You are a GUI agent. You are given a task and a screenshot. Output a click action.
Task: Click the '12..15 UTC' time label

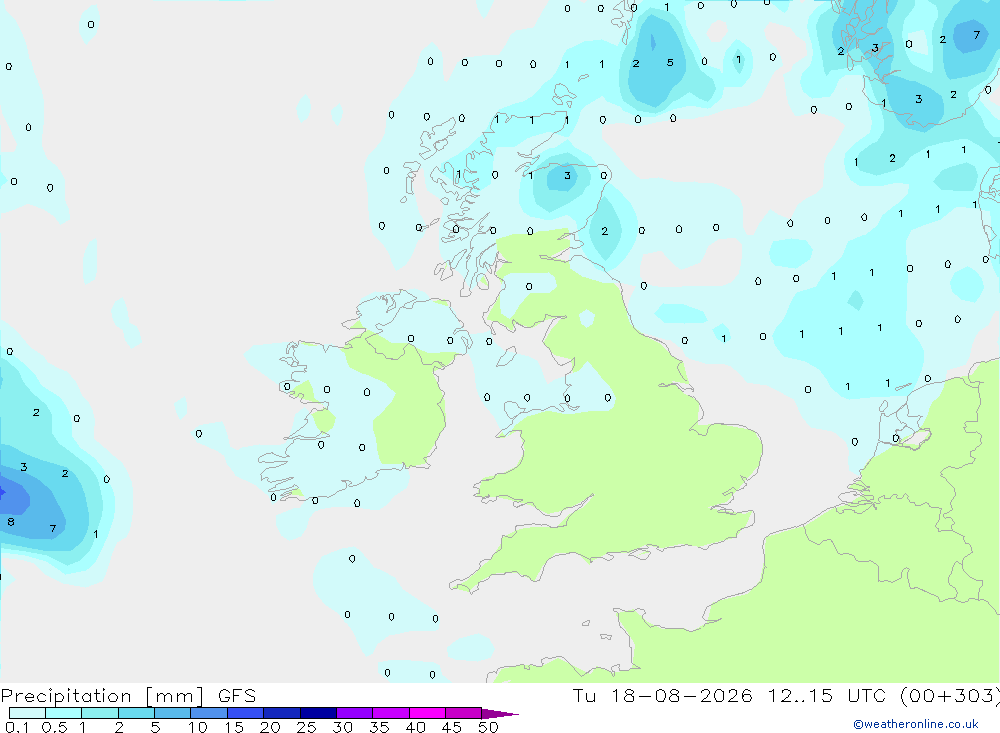(x=827, y=696)
